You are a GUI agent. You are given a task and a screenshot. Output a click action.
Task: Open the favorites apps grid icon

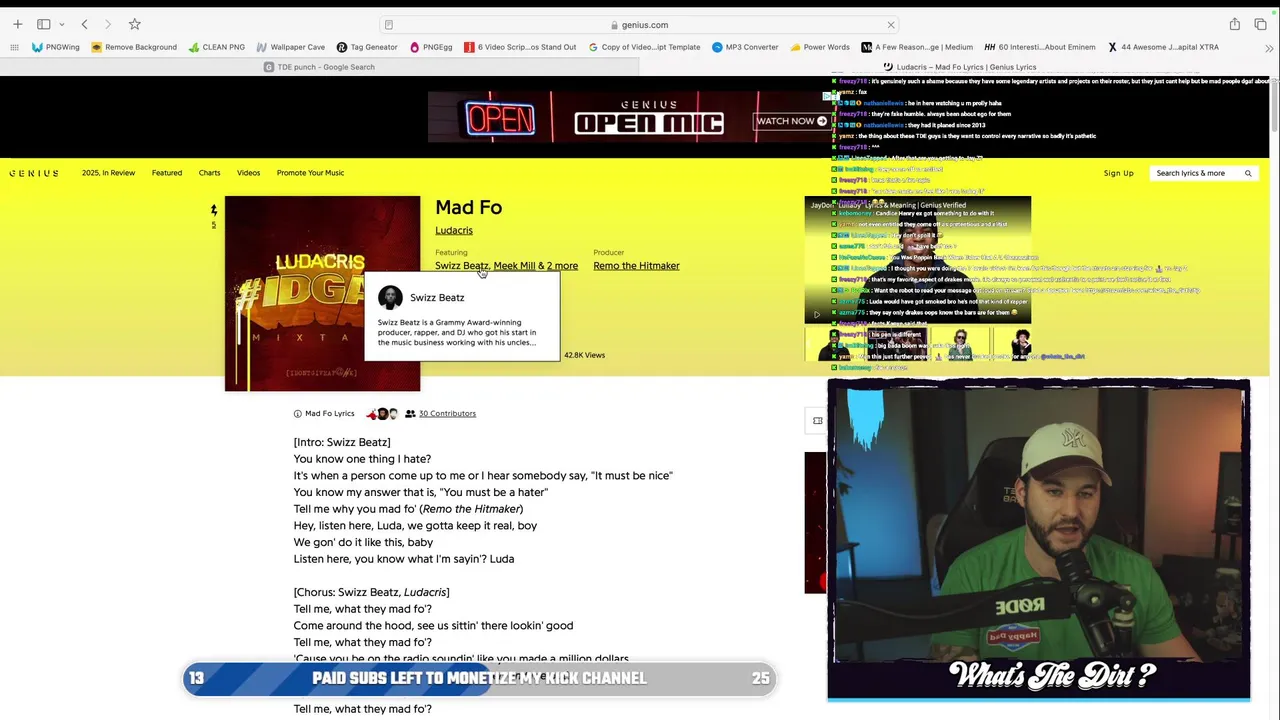pyautogui.click(x=14, y=47)
